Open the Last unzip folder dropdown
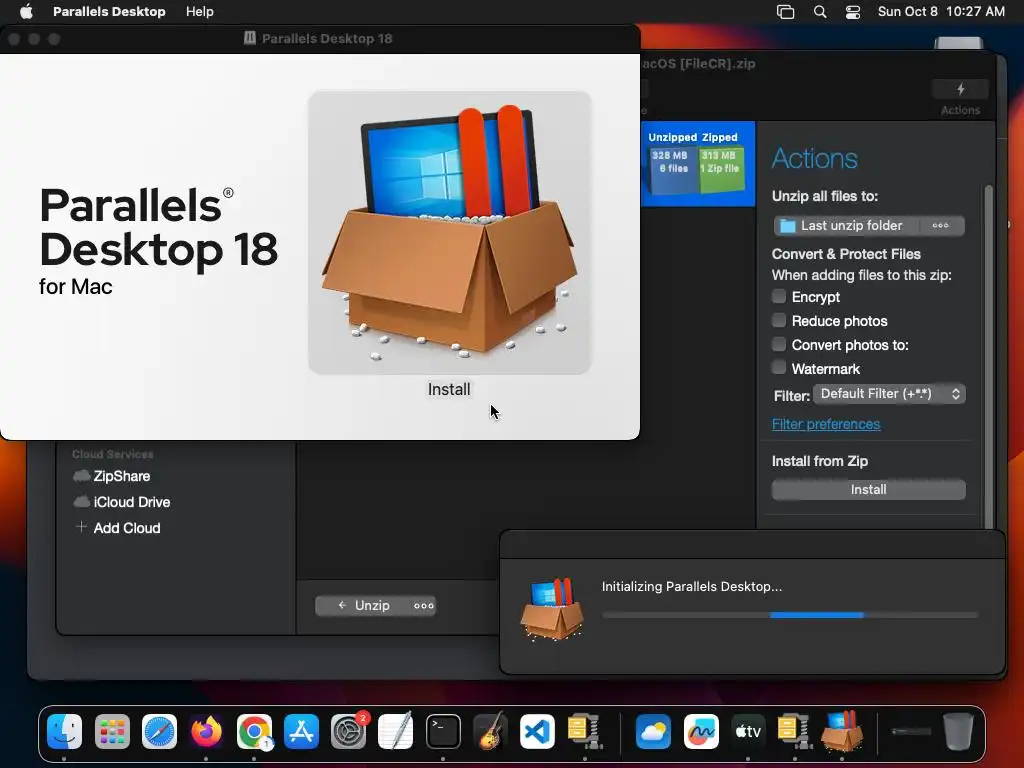The width and height of the screenshot is (1024, 768). click(848, 226)
